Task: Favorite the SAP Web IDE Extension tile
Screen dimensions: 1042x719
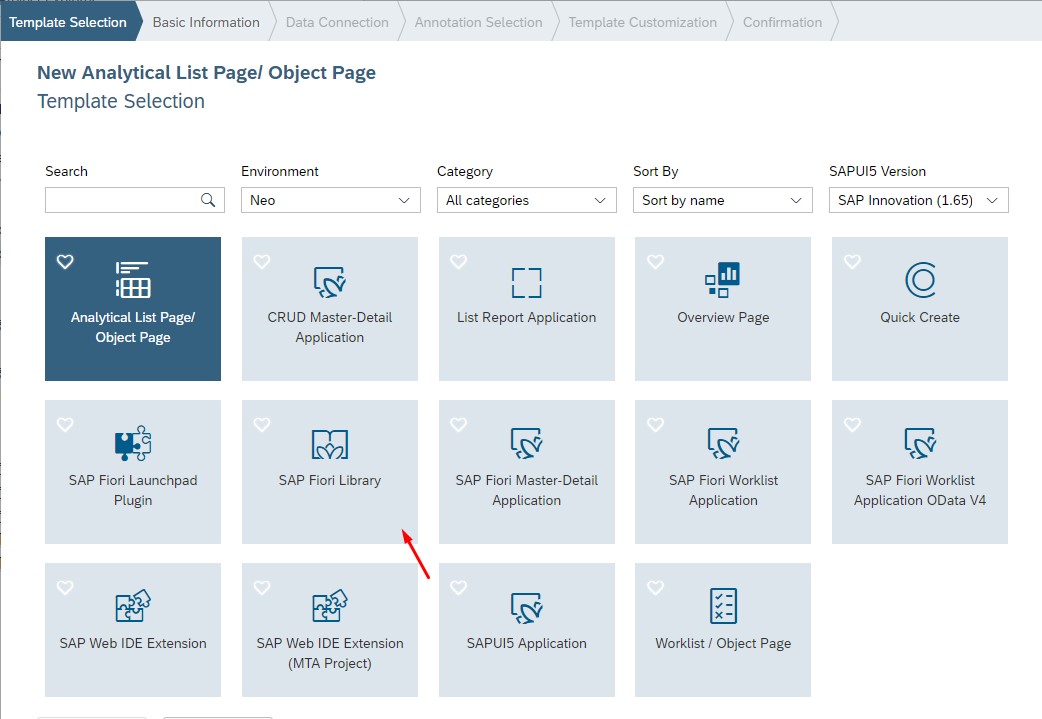Action: coord(64,587)
